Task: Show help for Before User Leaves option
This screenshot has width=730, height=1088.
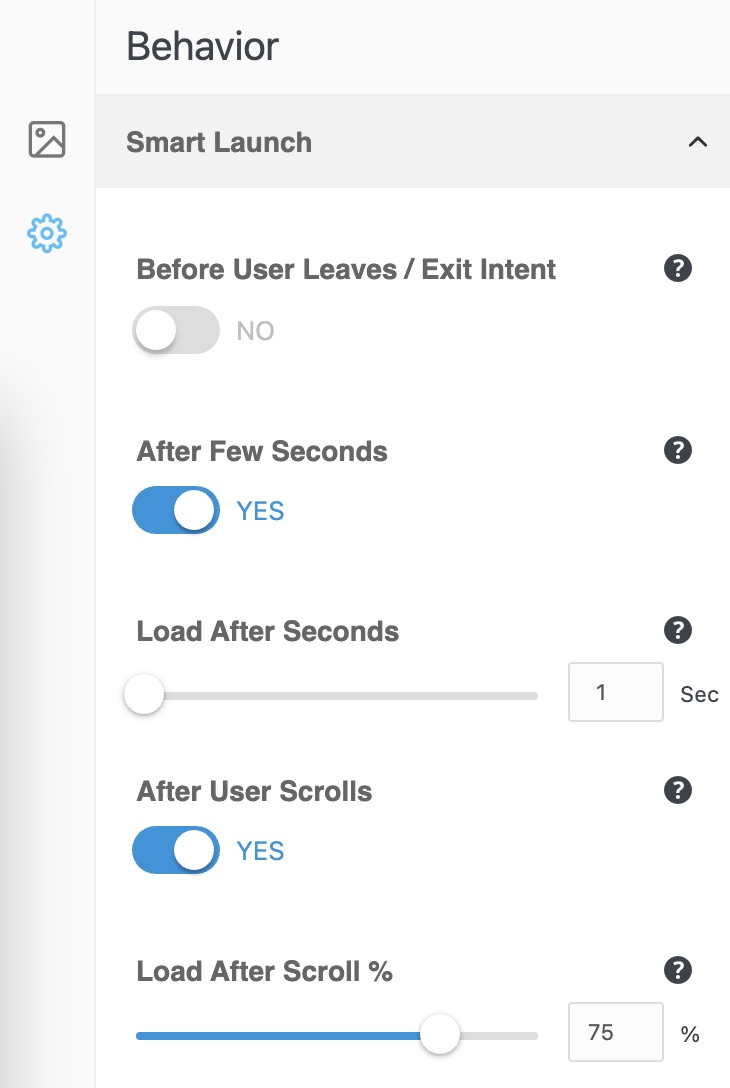Action: 678,269
